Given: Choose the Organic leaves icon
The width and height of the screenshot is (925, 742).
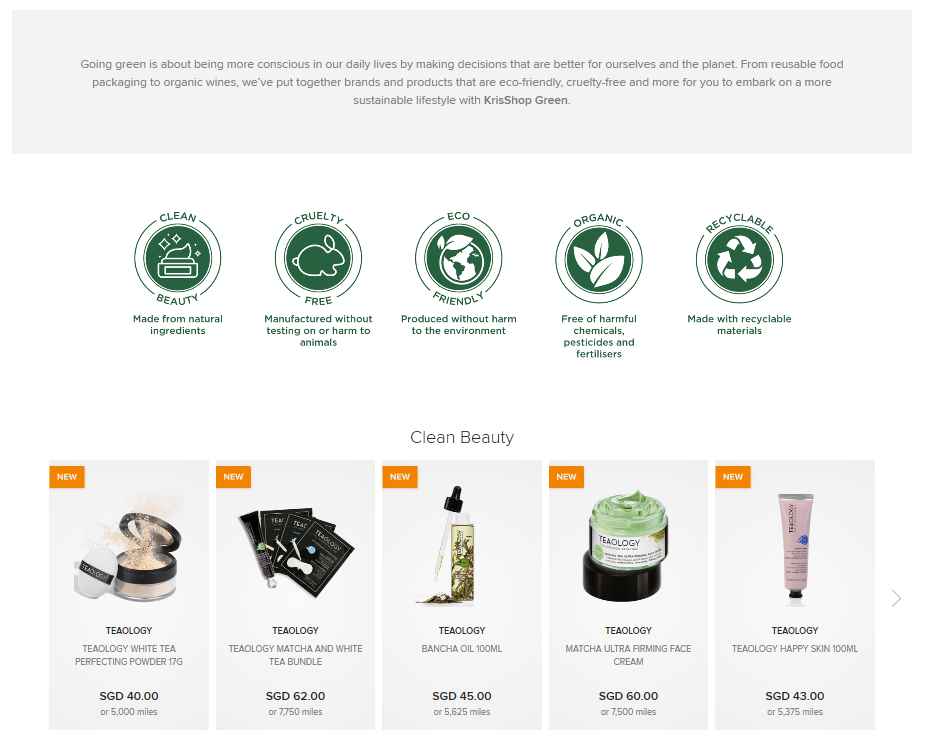Looking at the screenshot, I should pyautogui.click(x=599, y=258).
